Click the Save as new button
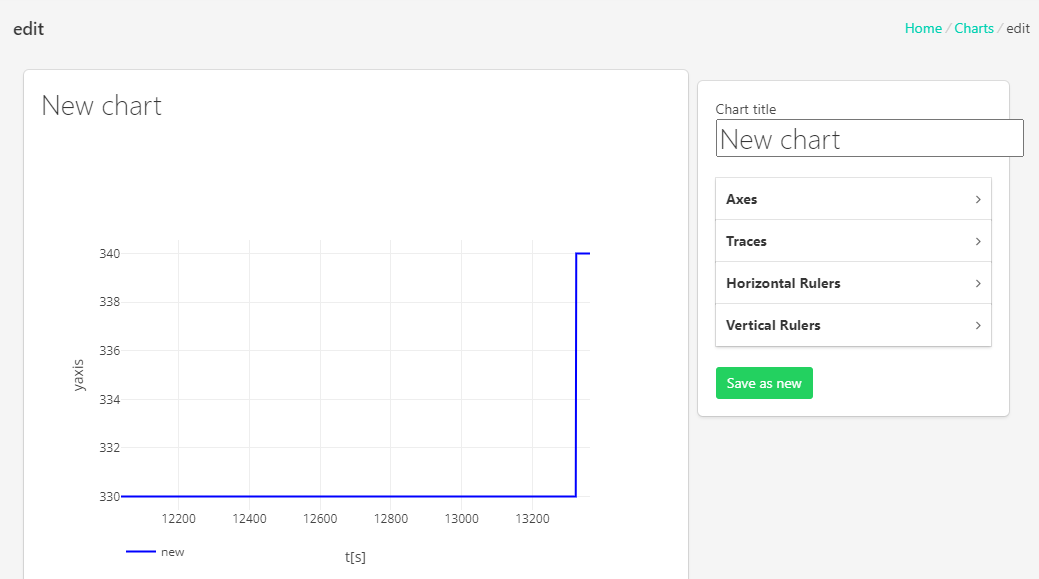The image size is (1039, 579). (764, 383)
